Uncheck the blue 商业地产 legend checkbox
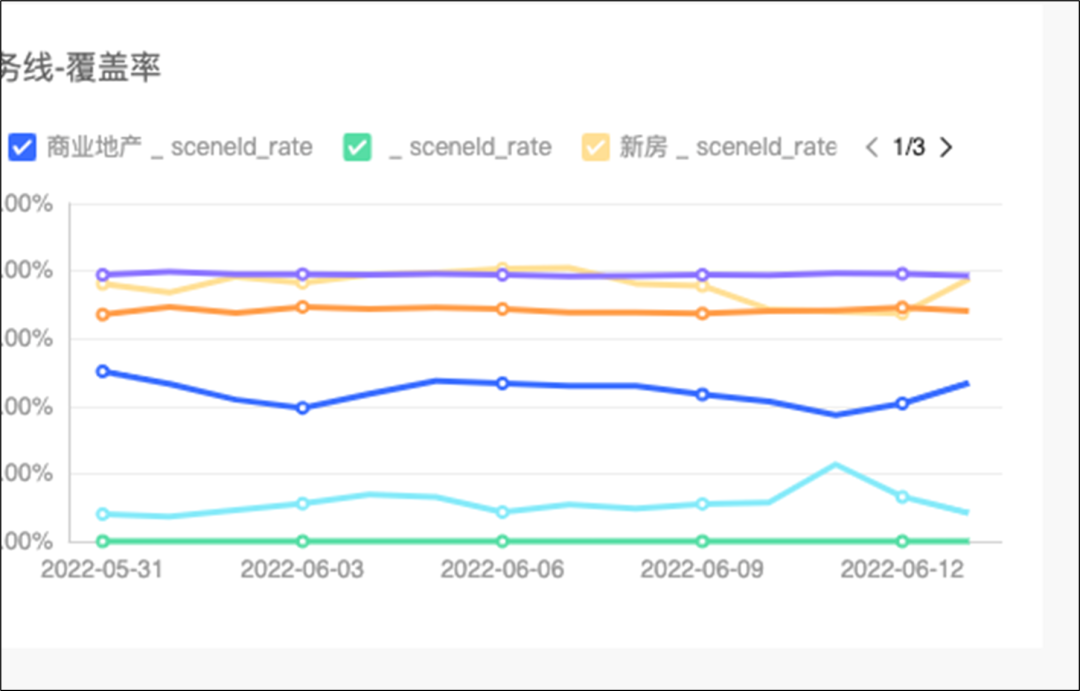This screenshot has width=1080, height=691. click(x=23, y=147)
